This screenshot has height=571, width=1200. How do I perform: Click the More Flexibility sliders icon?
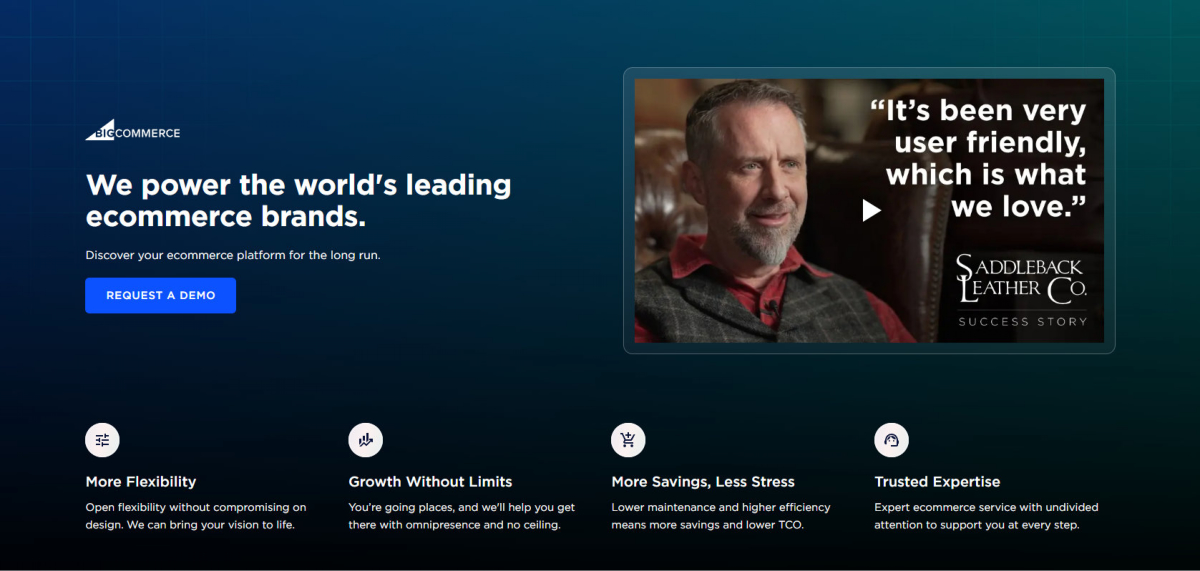click(x=102, y=439)
